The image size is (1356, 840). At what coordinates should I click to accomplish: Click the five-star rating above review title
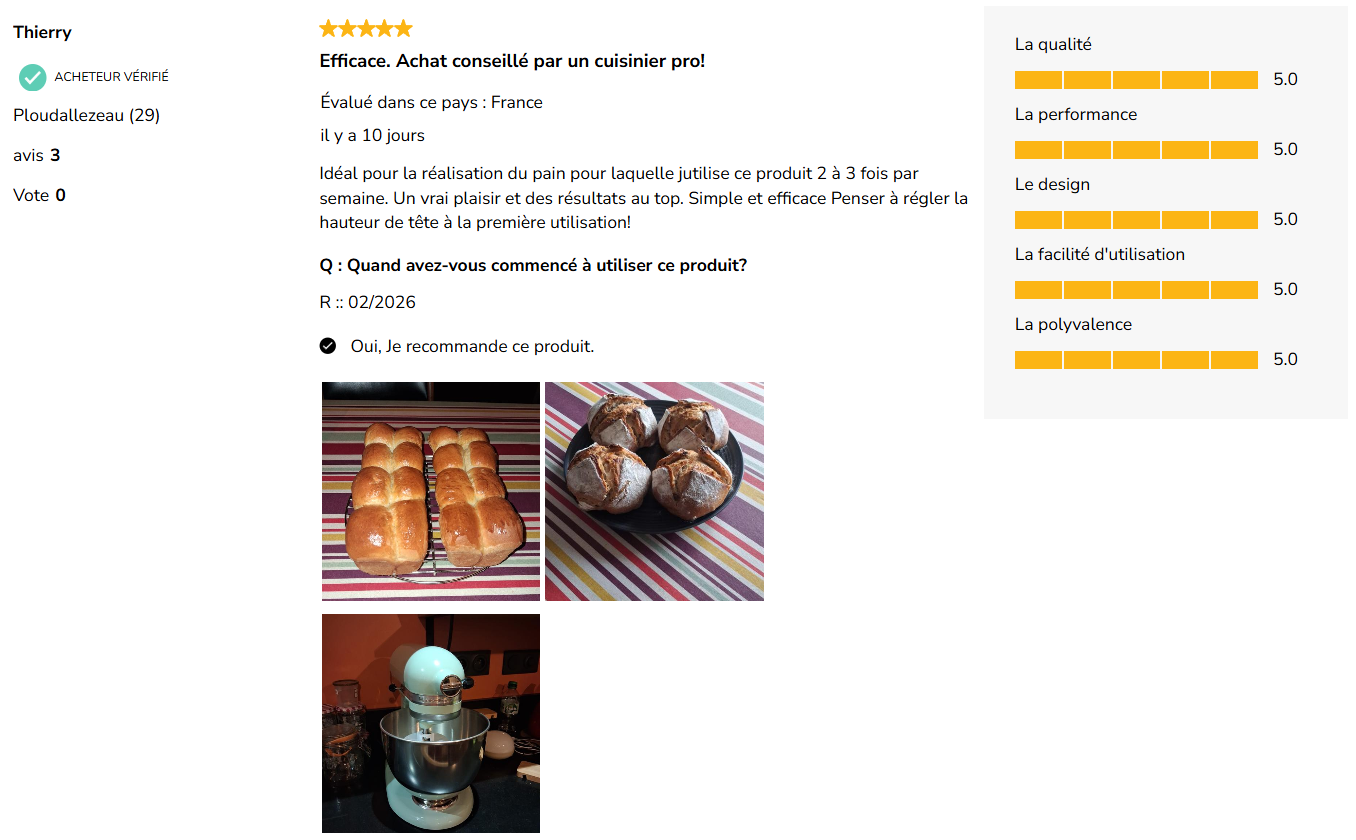point(365,29)
